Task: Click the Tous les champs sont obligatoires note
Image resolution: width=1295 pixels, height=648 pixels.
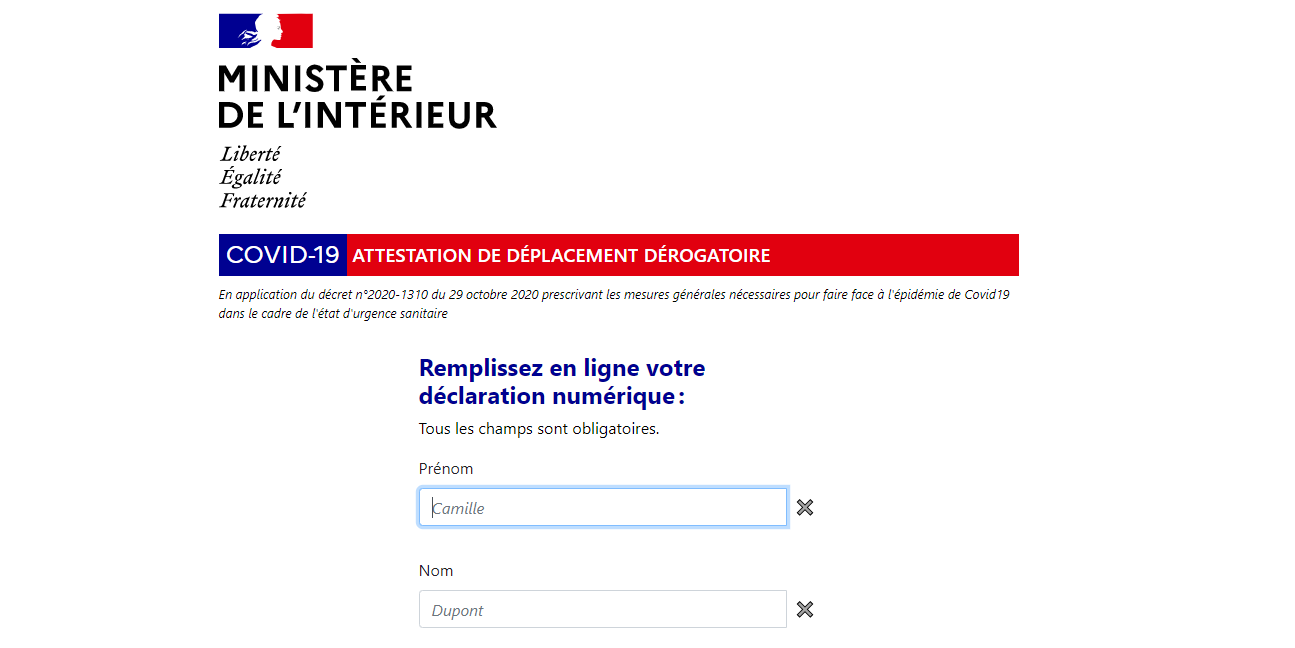Action: tap(539, 429)
